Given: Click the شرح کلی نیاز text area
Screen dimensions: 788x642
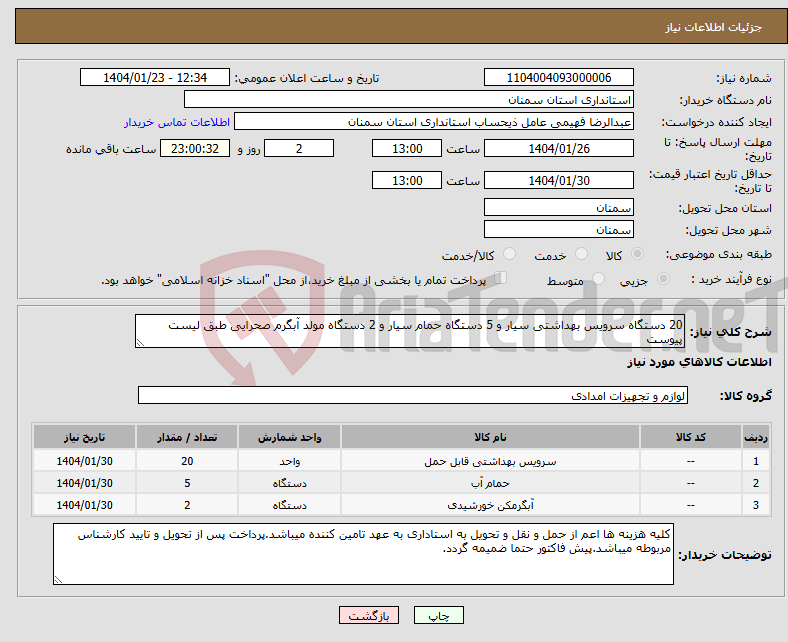Looking at the screenshot, I should [x=410, y=331].
